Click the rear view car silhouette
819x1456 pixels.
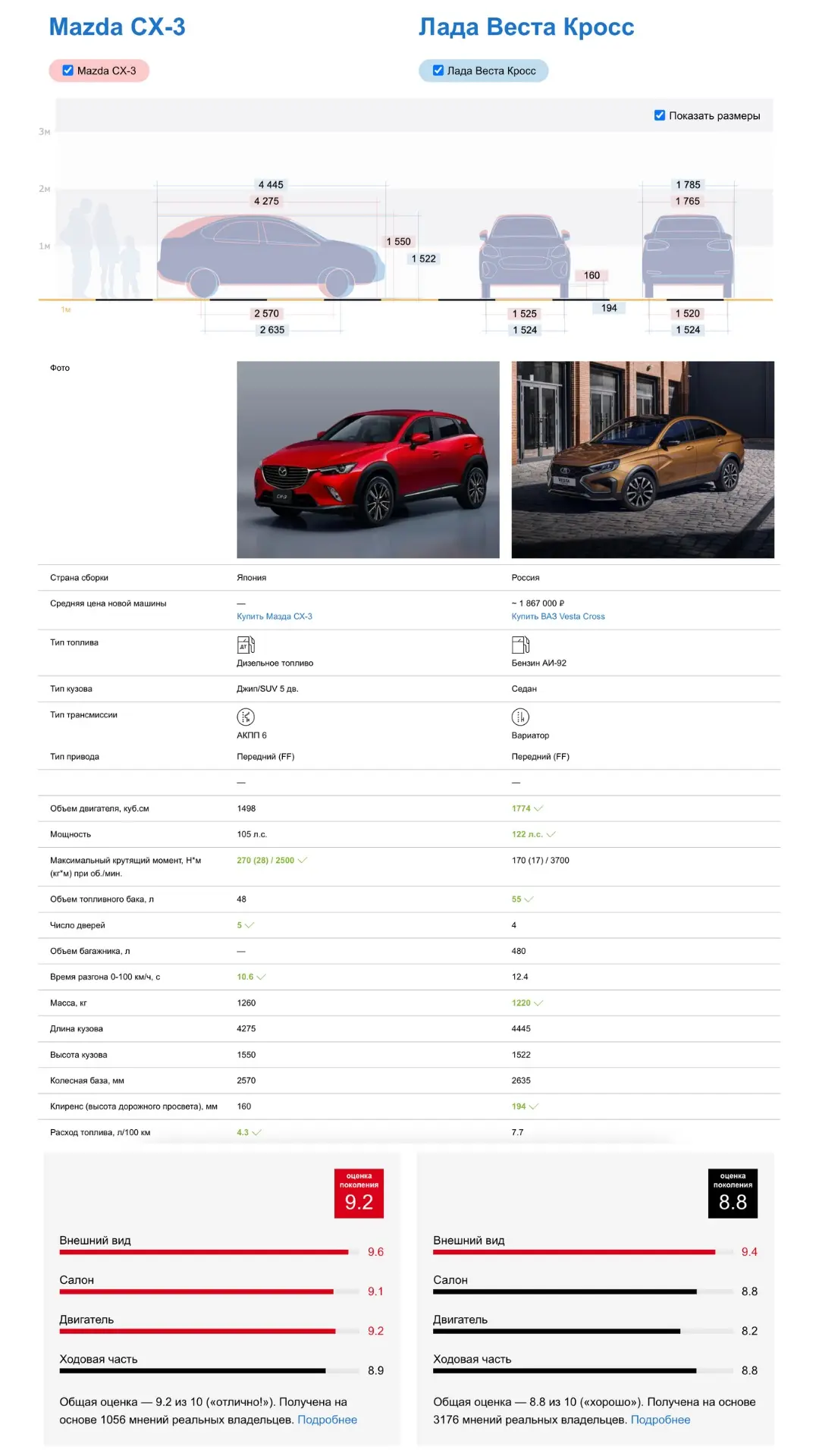tap(688, 256)
